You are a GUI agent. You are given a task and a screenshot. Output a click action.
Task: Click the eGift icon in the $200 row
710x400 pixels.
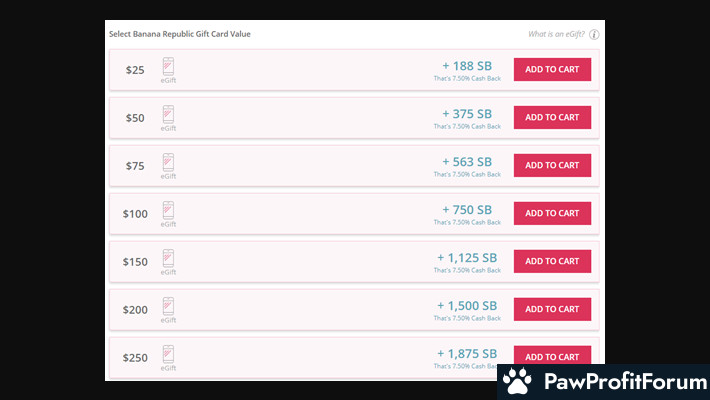pyautogui.click(x=168, y=306)
